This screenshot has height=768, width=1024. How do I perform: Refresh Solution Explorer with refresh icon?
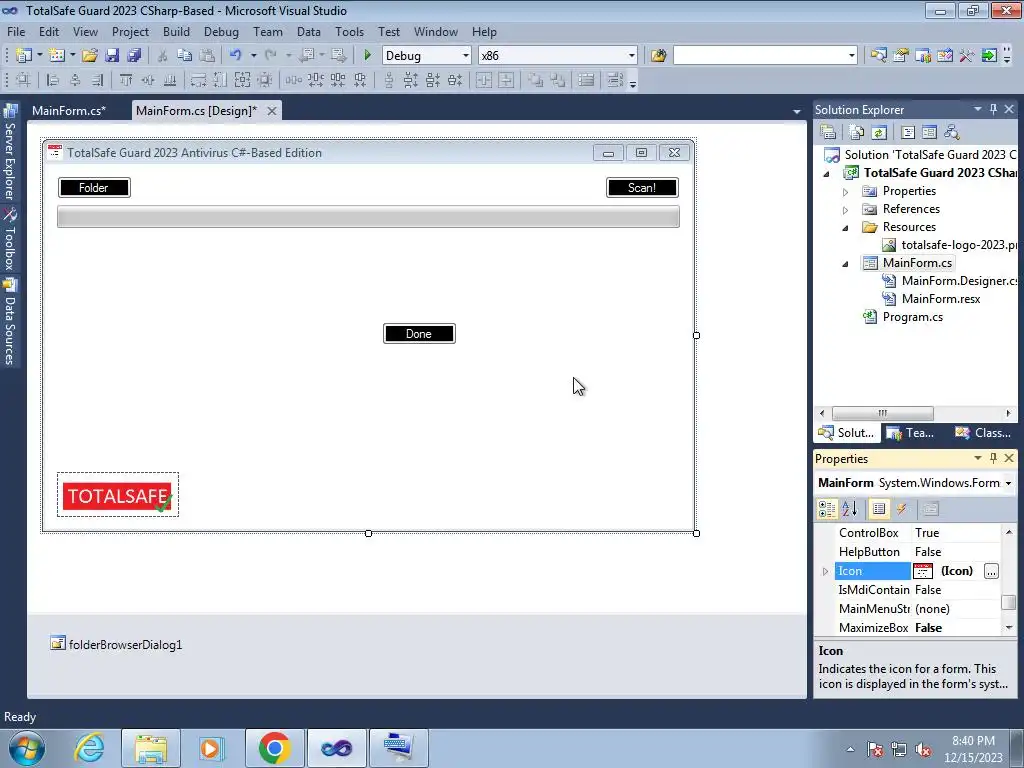tap(879, 133)
